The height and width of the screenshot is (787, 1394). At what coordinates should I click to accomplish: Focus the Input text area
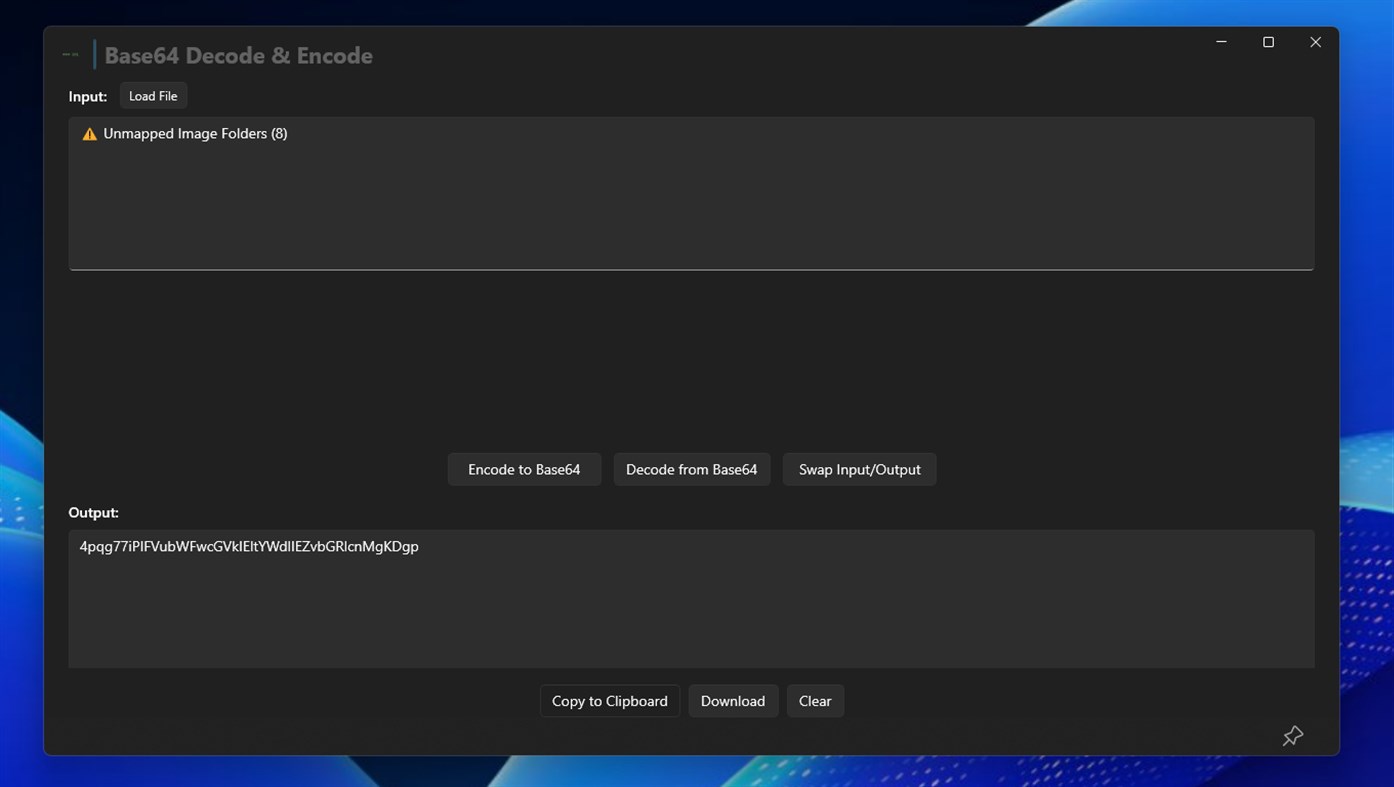click(x=691, y=193)
